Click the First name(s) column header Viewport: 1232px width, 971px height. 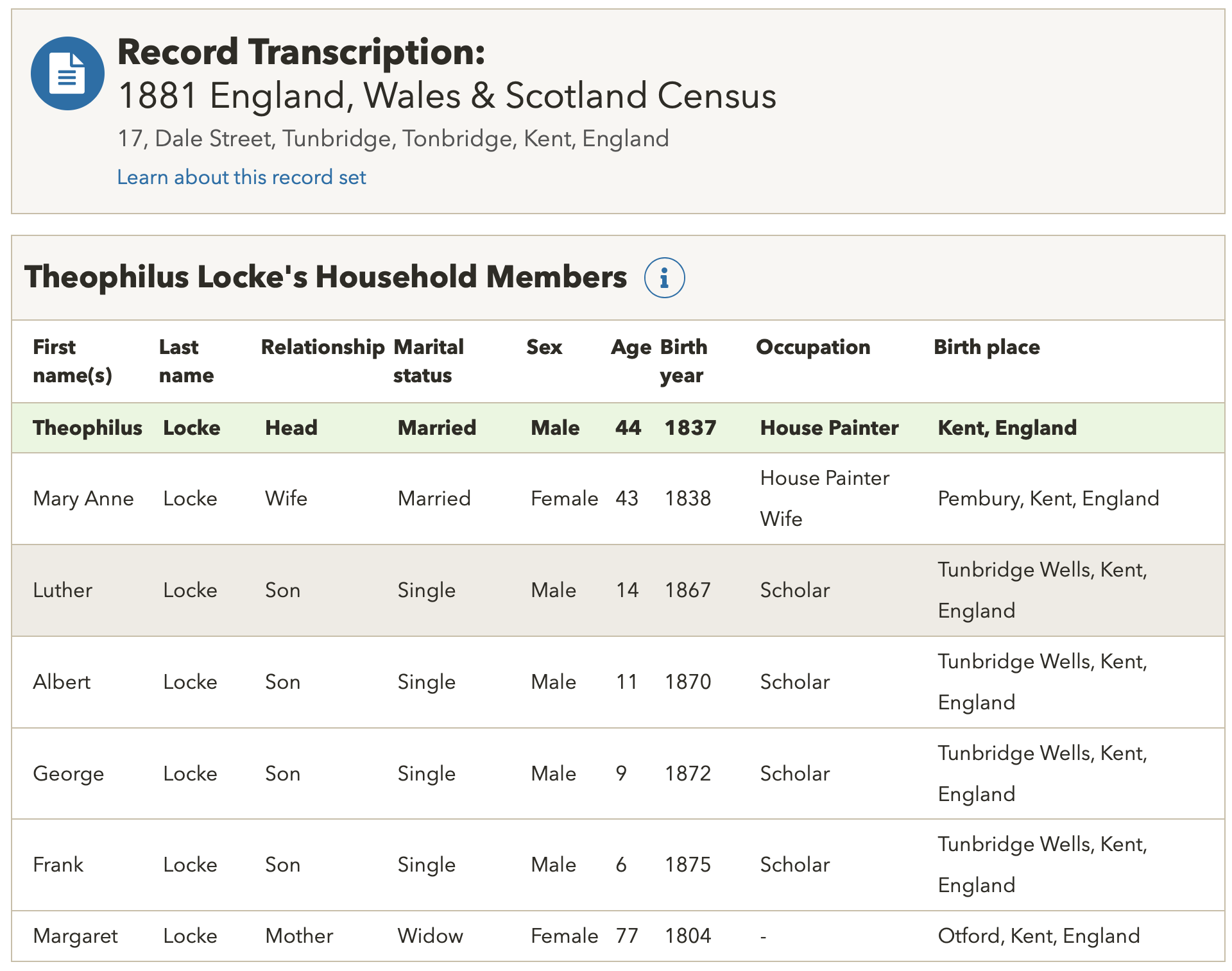(72, 360)
